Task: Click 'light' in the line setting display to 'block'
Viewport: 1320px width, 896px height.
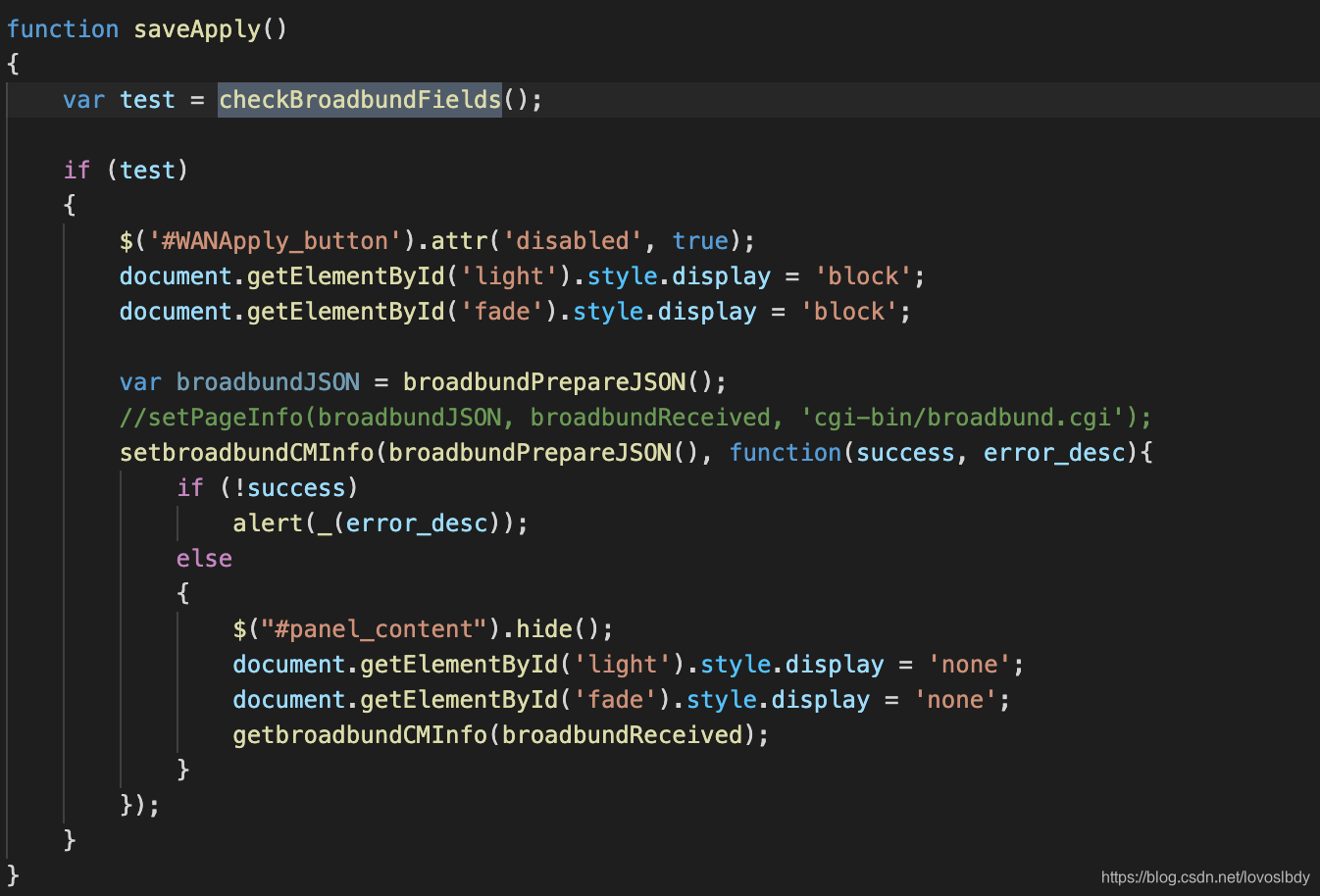Action: coord(509,276)
